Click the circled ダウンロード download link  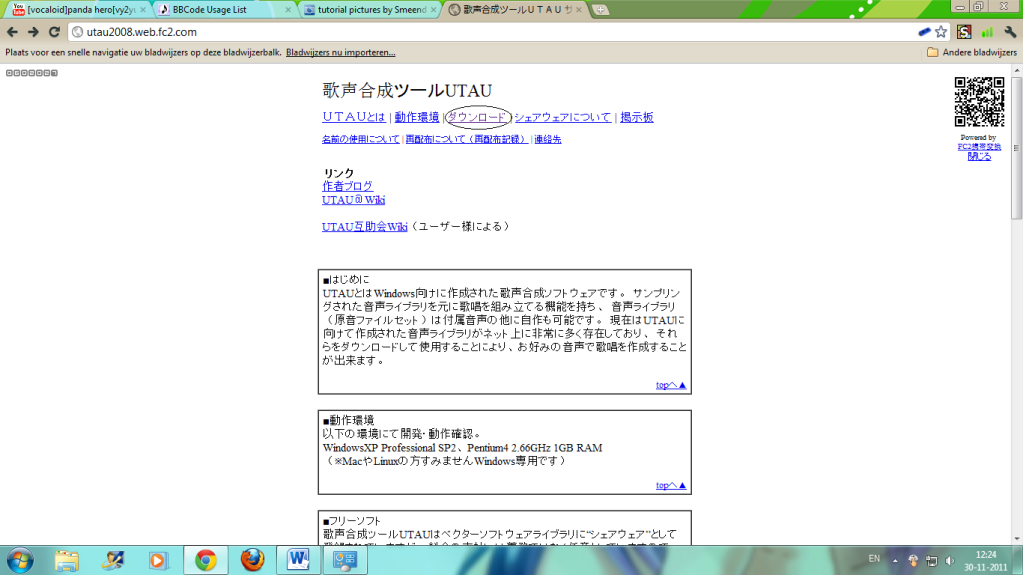point(477,117)
